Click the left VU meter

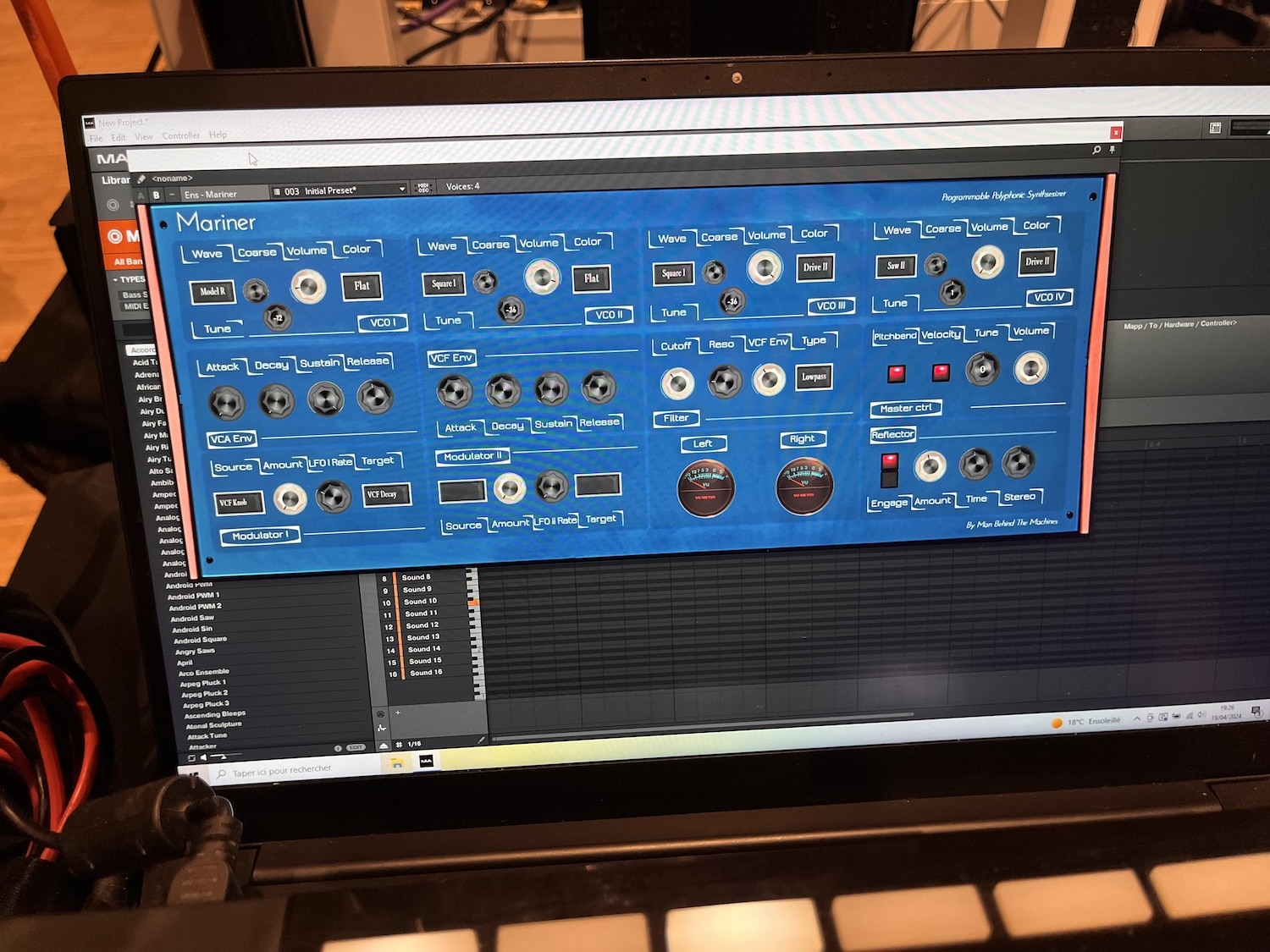pos(705,488)
